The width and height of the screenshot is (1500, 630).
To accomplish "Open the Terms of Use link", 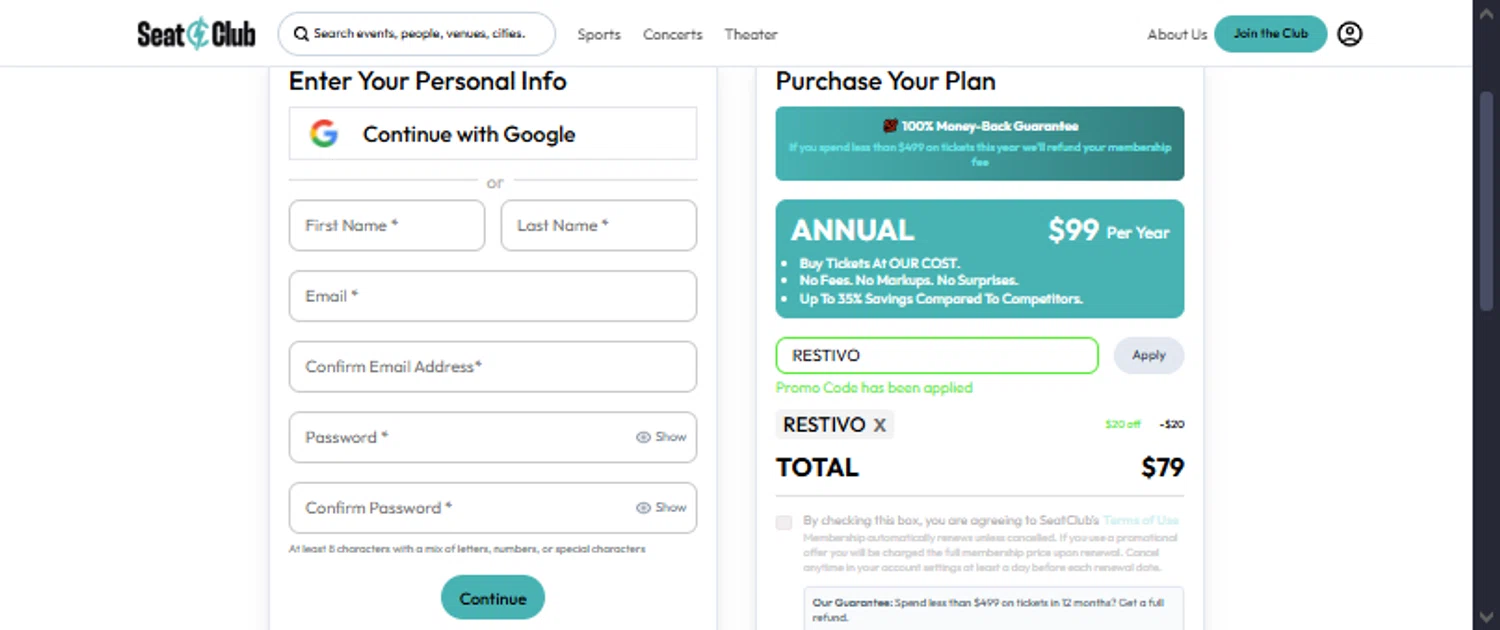I will point(1140,520).
